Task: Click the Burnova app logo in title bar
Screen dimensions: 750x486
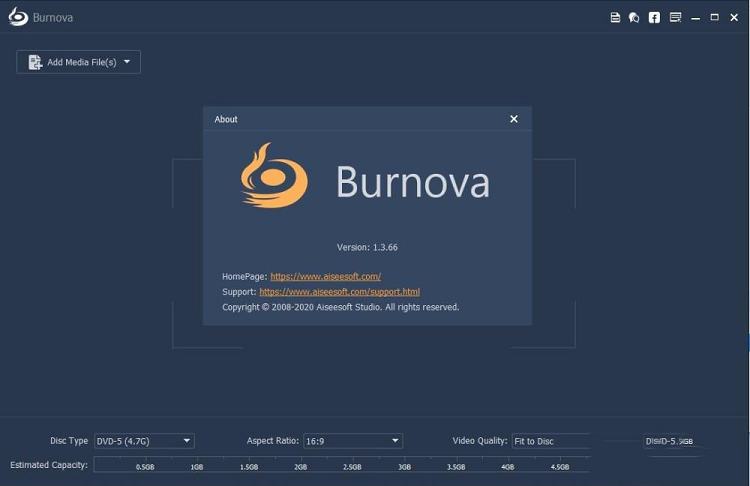Action: coord(17,17)
